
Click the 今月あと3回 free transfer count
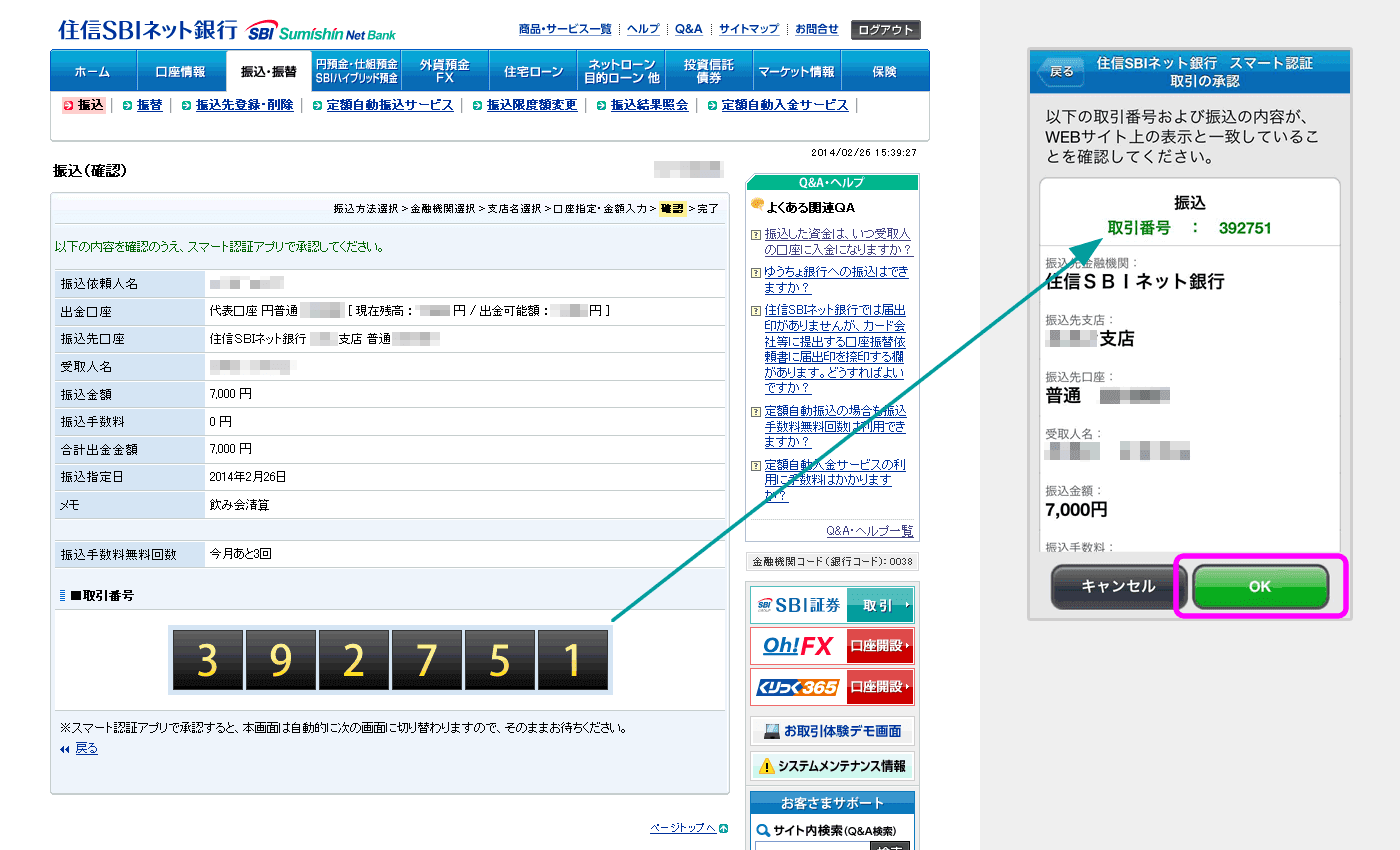[x=240, y=553]
